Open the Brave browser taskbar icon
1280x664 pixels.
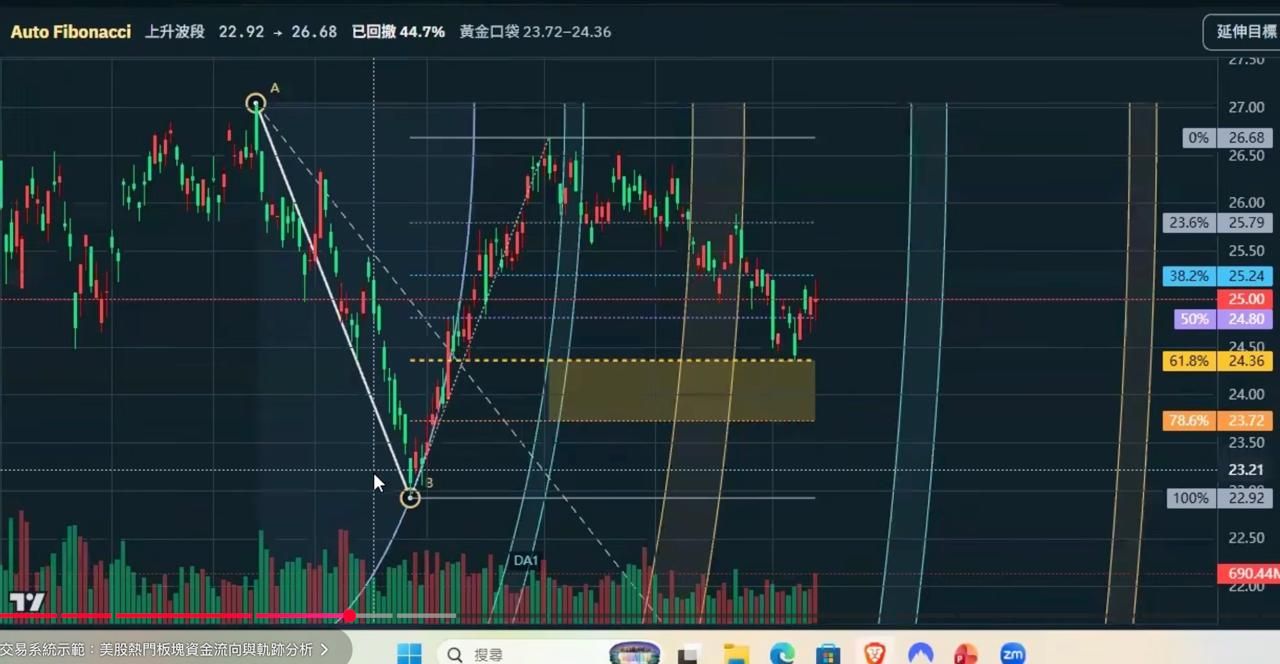[x=874, y=654]
